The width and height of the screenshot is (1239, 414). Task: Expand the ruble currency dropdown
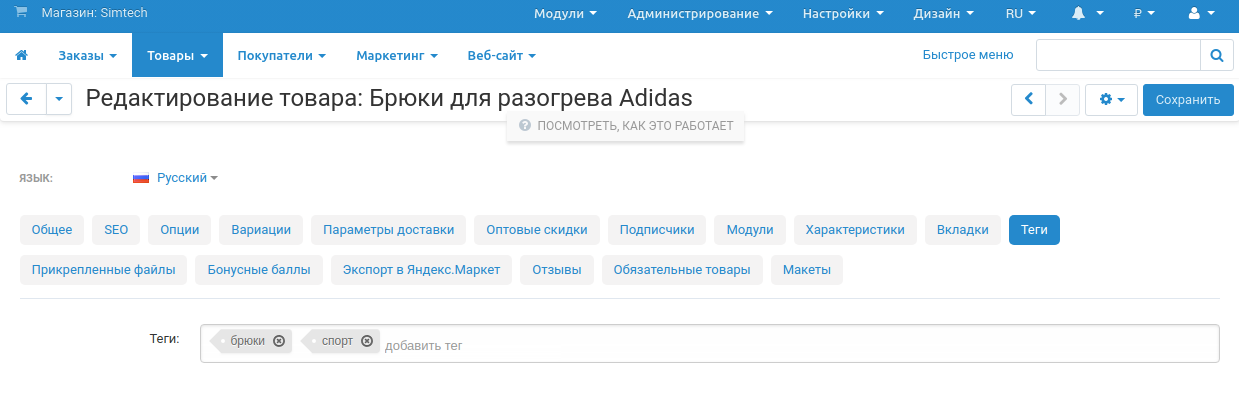point(1144,14)
